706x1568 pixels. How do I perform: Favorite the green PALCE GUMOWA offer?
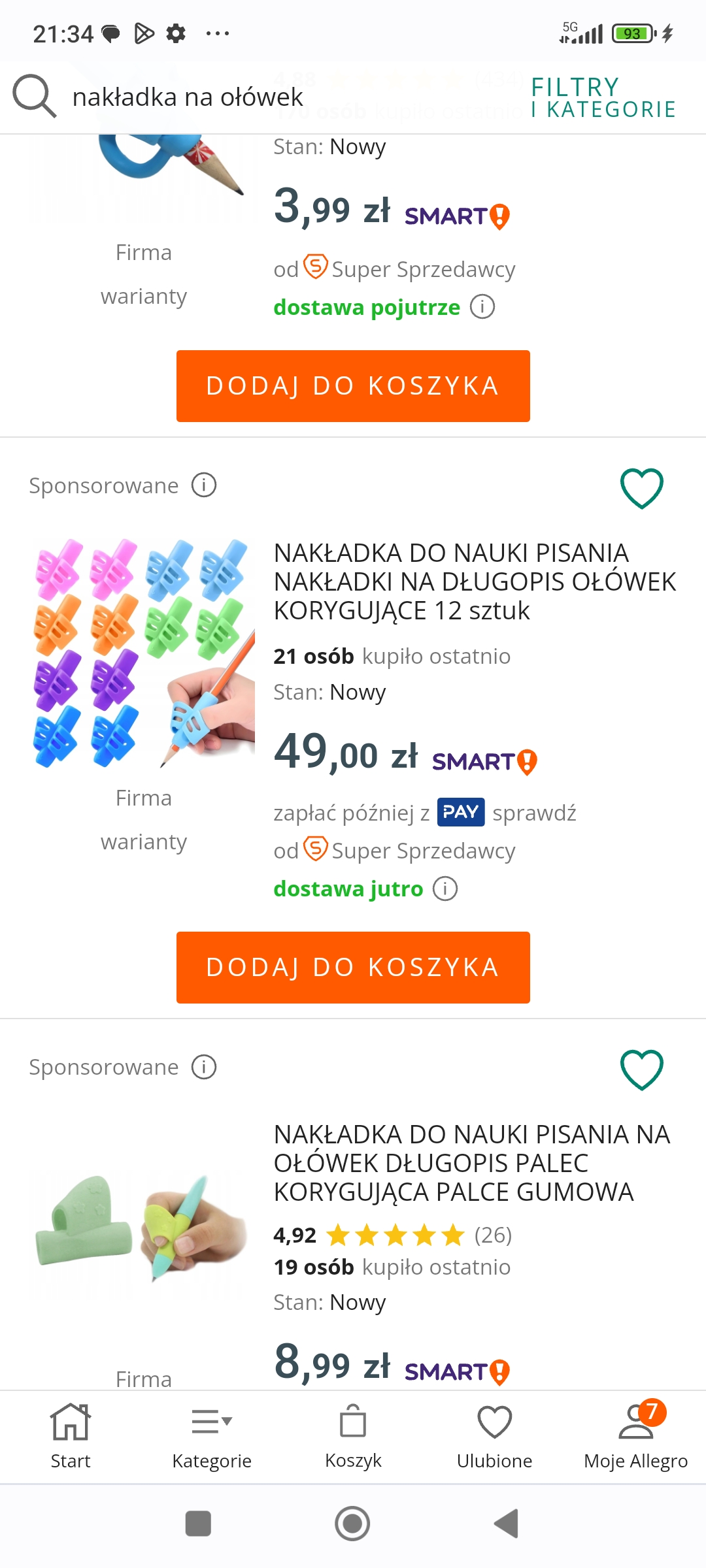point(641,1070)
